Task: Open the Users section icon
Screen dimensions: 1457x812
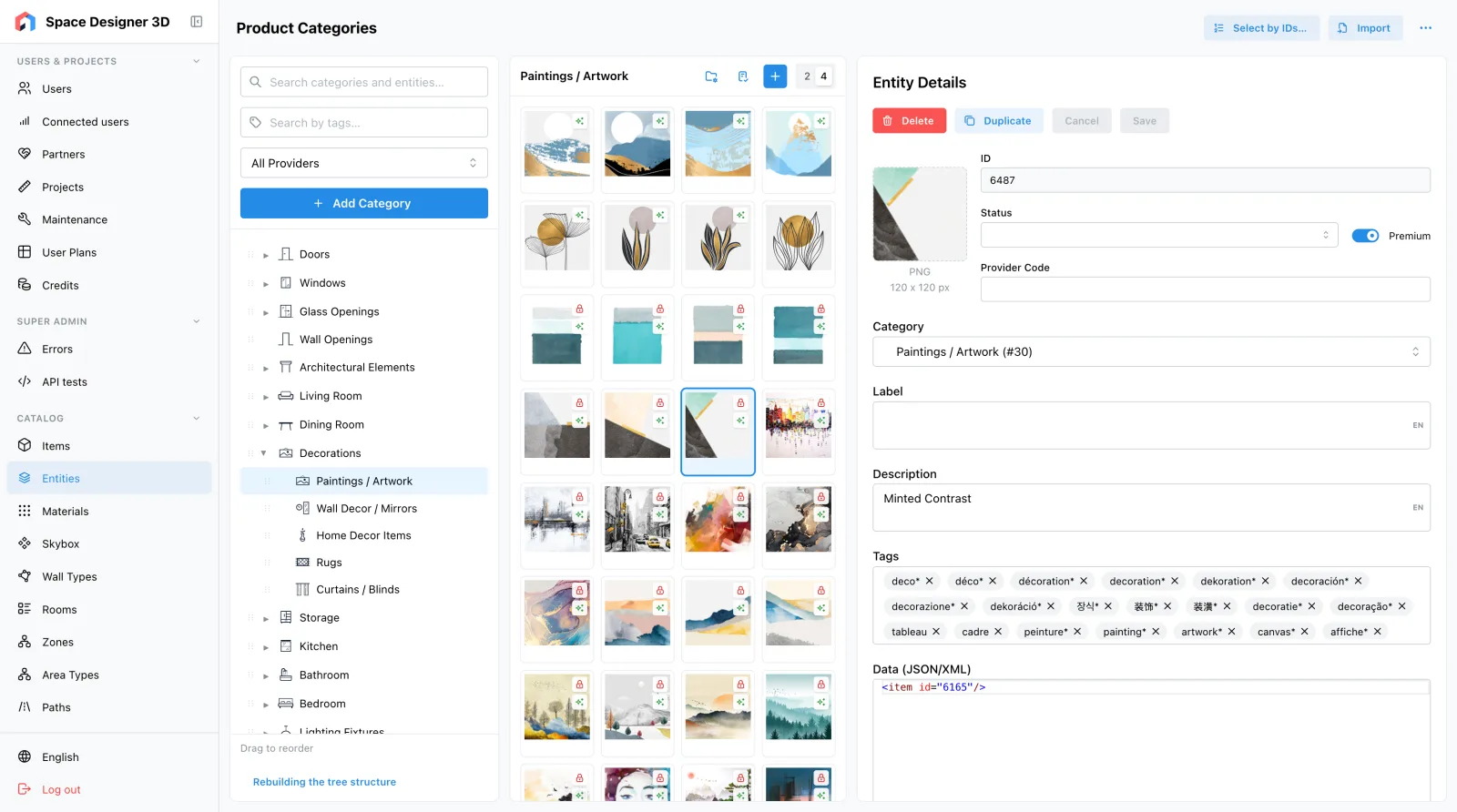Action: tap(25, 89)
